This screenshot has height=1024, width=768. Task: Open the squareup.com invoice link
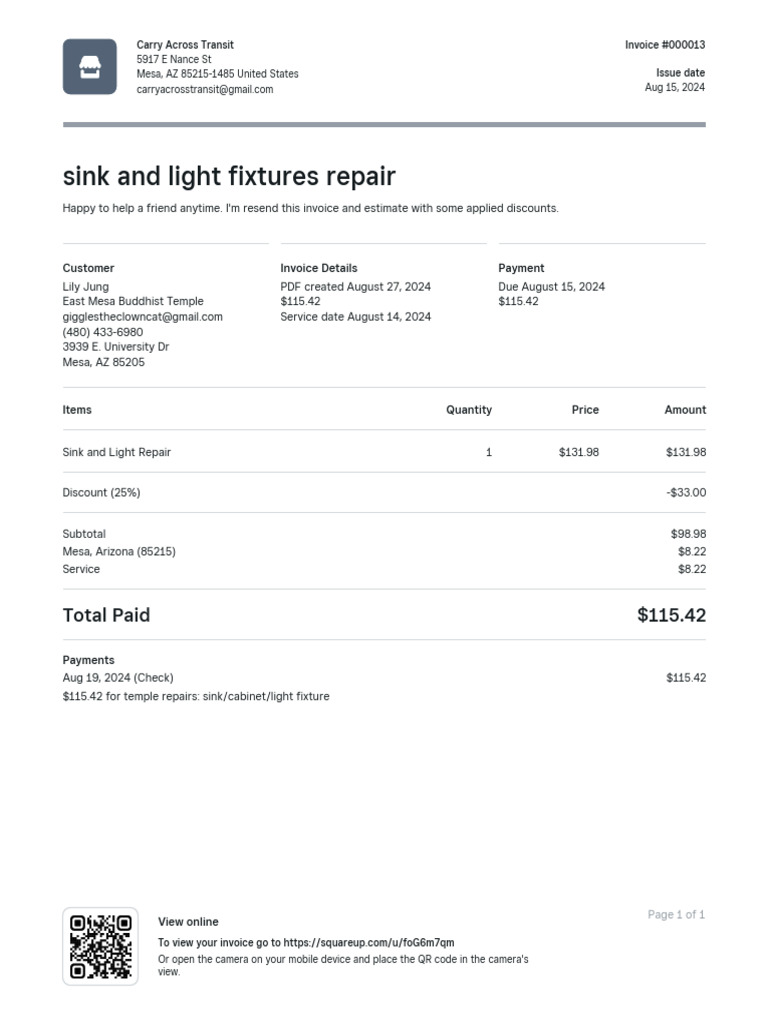pos(368,943)
